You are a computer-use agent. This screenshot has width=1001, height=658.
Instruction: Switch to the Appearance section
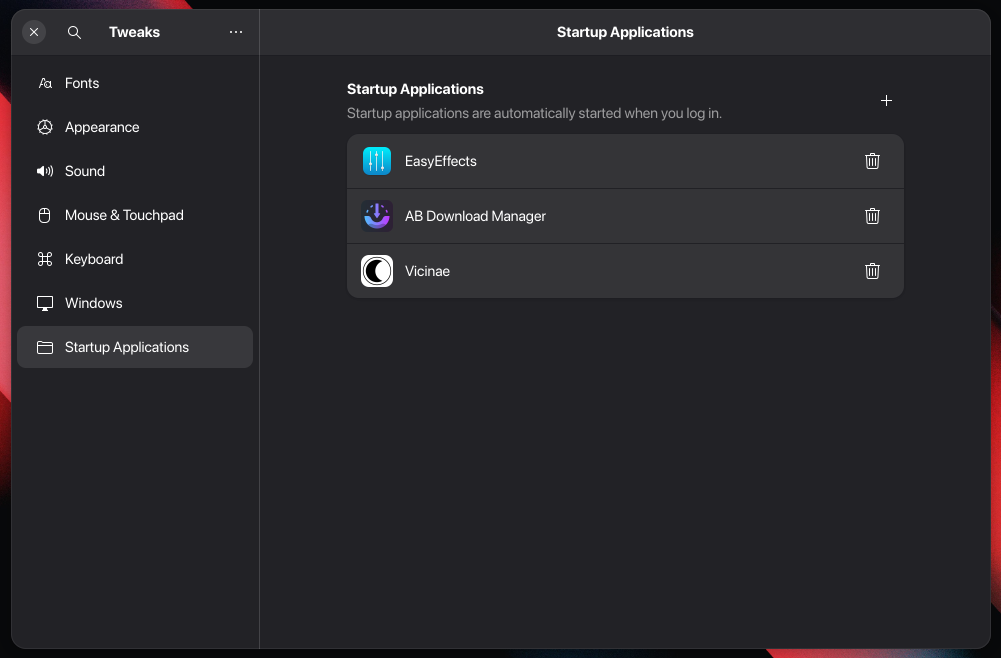(x=104, y=127)
